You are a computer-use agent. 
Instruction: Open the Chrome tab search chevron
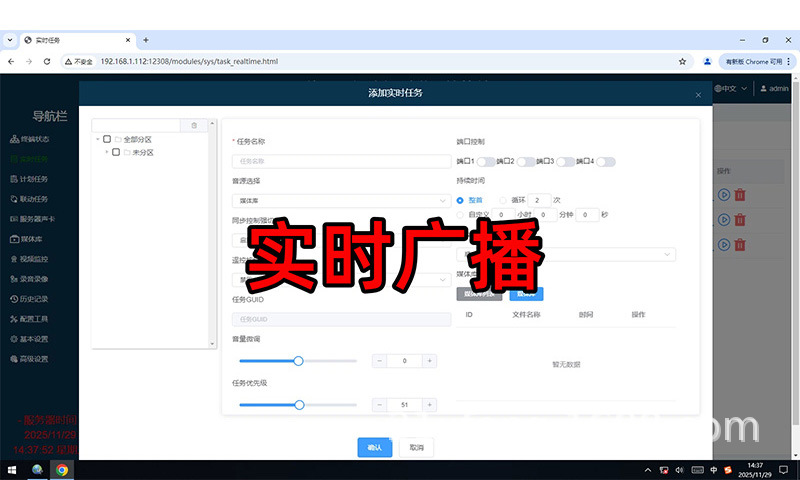click(x=10, y=40)
